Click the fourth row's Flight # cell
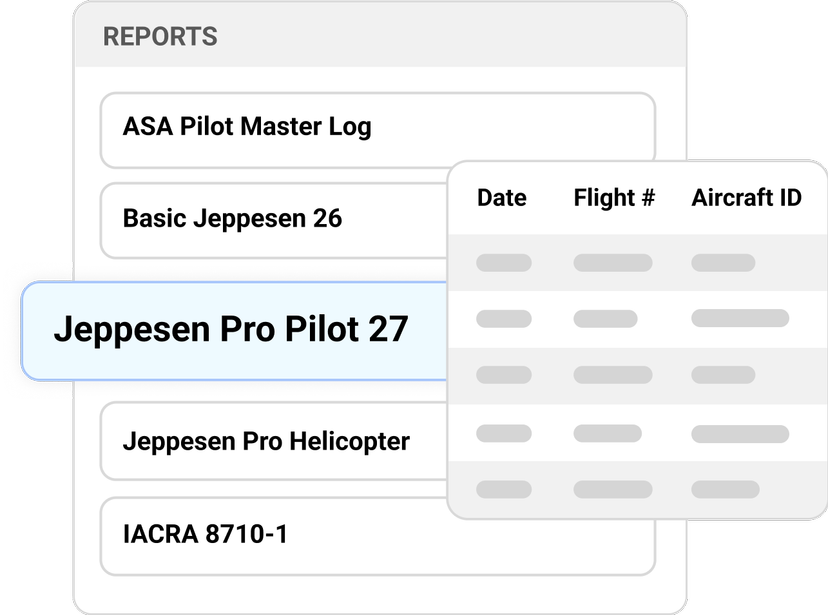This screenshot has height=615, width=828. [x=607, y=434]
